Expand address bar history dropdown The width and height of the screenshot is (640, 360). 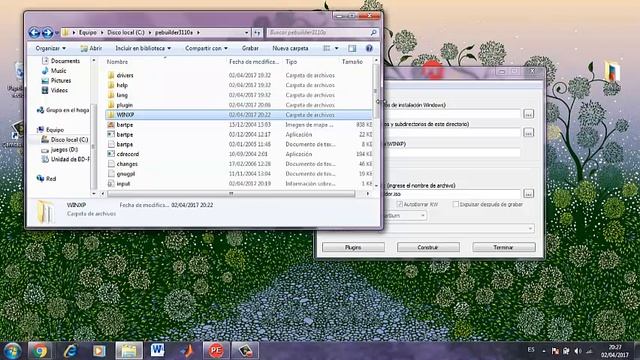(x=247, y=32)
